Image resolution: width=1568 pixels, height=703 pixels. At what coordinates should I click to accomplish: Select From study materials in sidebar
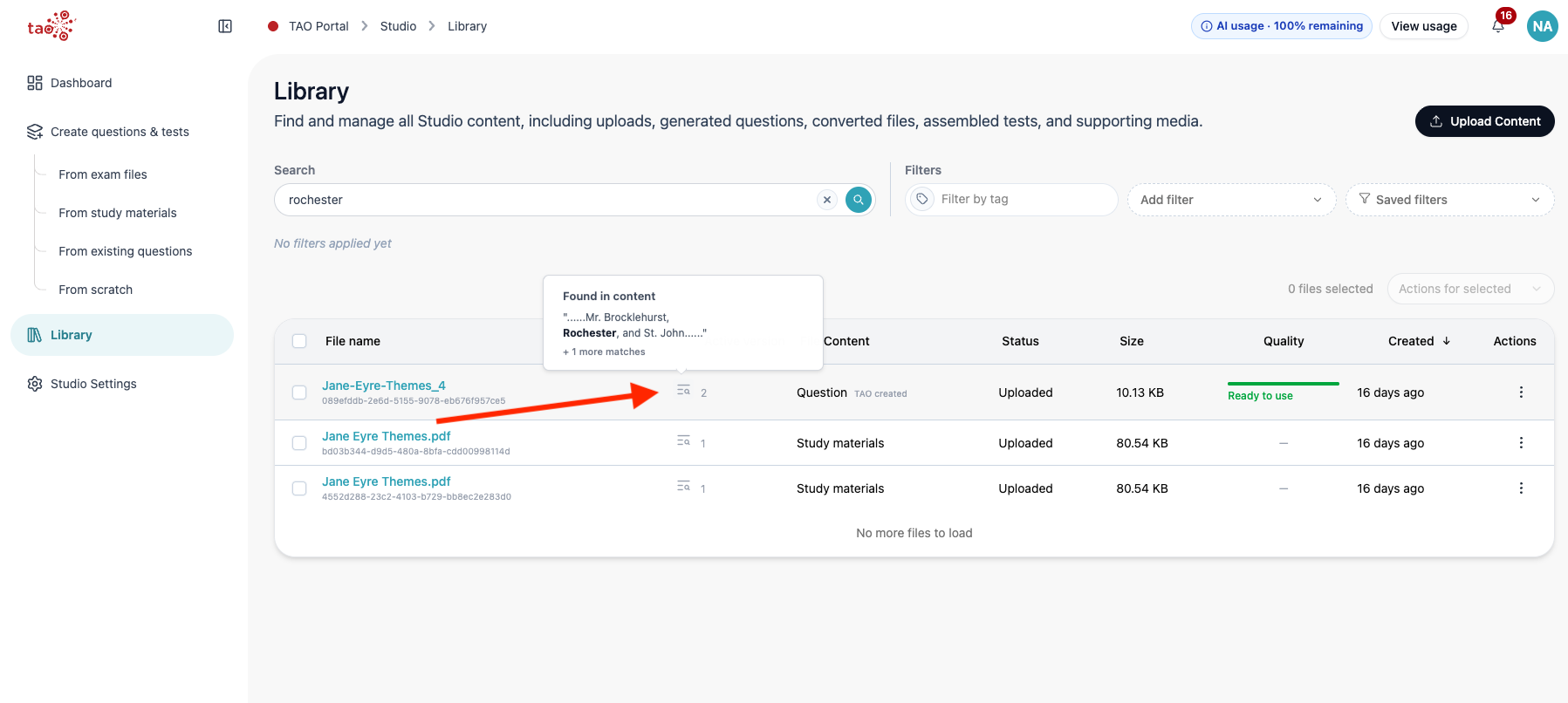click(118, 213)
